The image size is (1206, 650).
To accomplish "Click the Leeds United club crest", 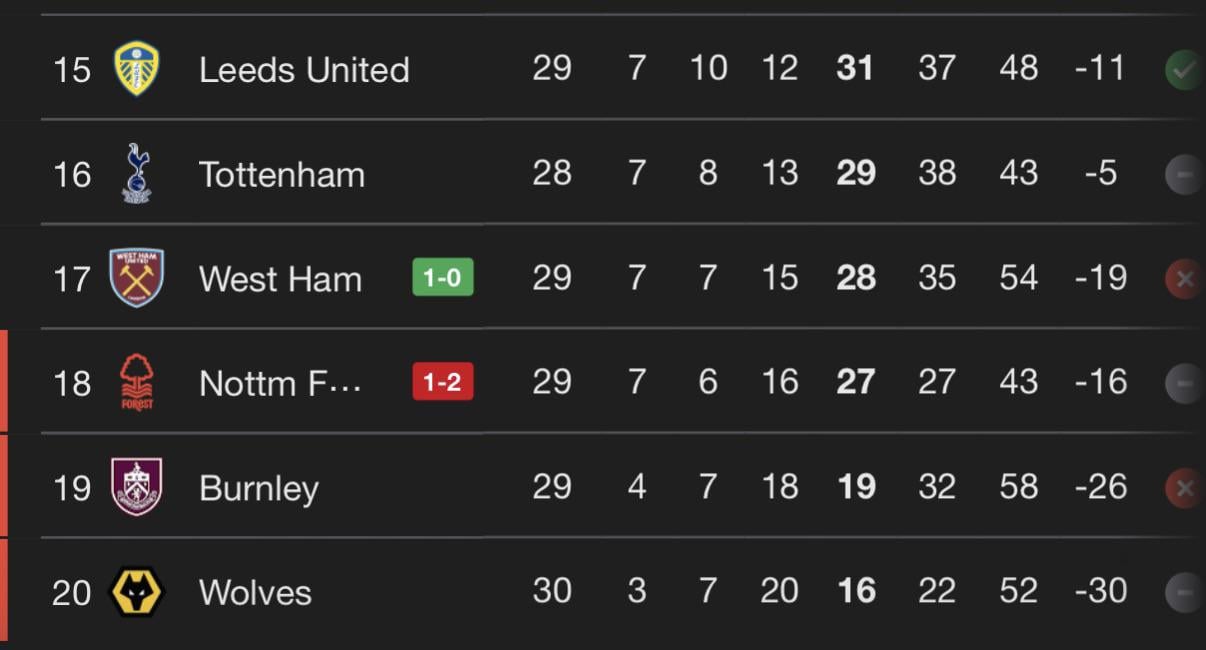I will [x=137, y=69].
